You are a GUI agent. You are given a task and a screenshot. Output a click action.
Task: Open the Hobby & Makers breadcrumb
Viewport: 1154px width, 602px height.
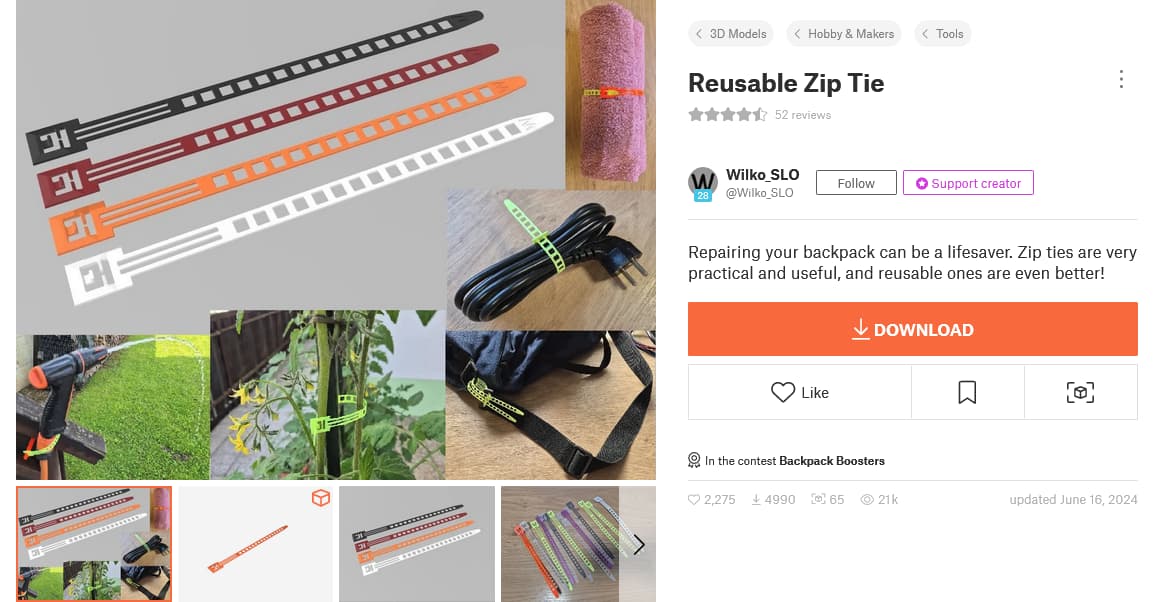coord(843,34)
